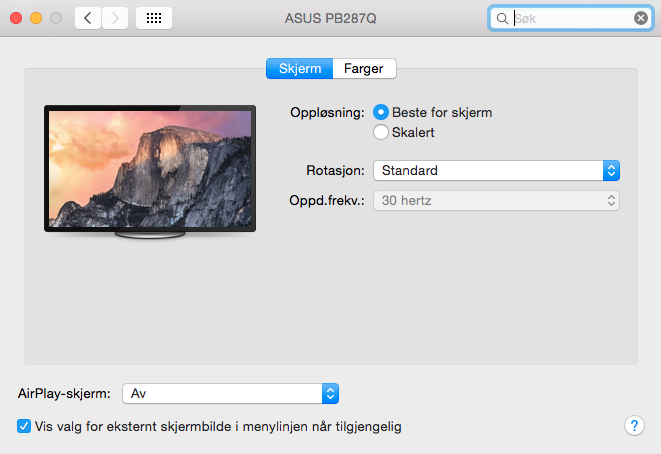
Task: Open help with the question mark button
Action: [x=634, y=426]
